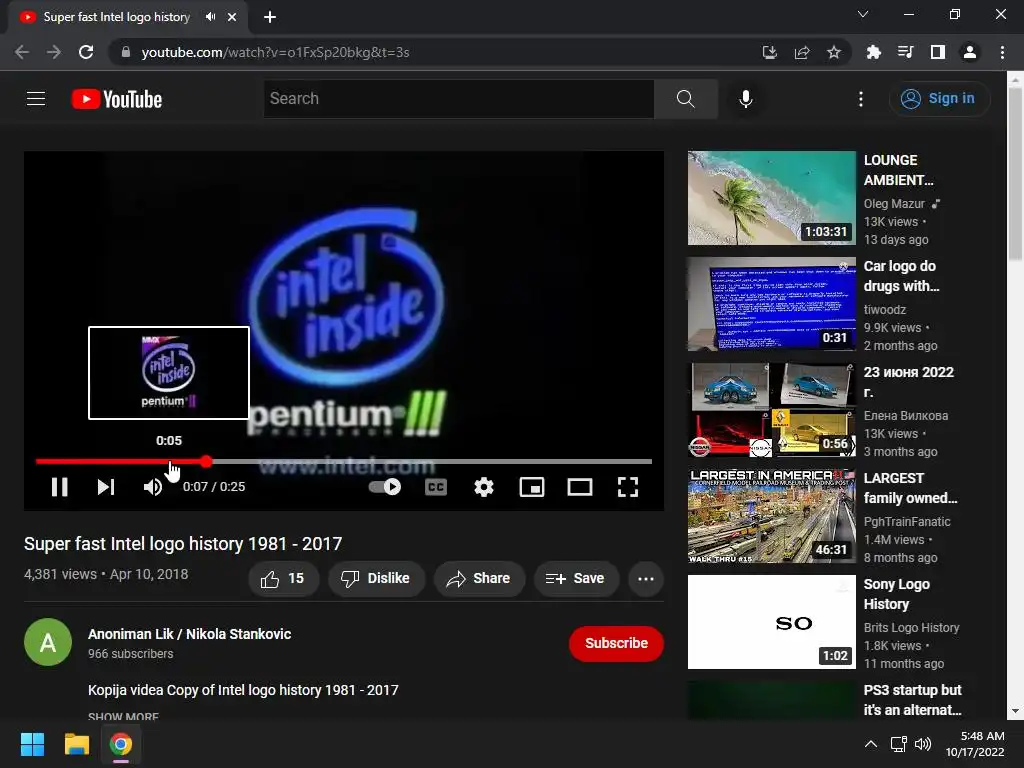This screenshot has height=768, width=1024.
Task: Open video settings gear
Action: (484, 487)
